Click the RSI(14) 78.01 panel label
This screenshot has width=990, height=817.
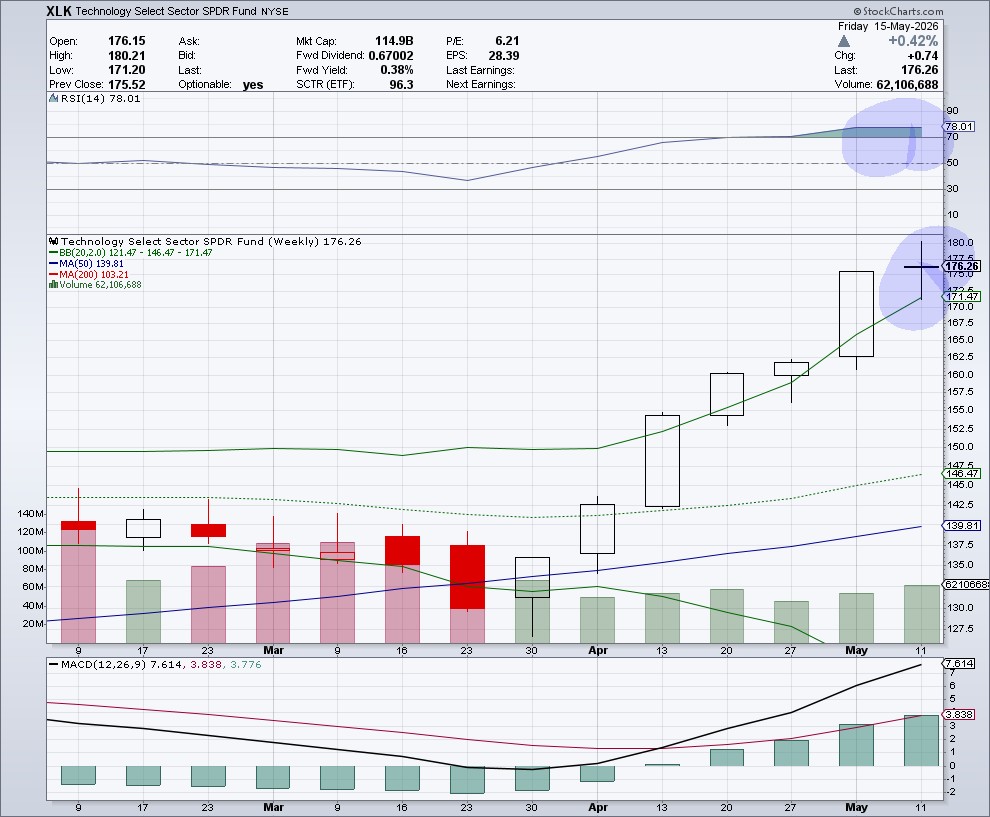[x=100, y=98]
